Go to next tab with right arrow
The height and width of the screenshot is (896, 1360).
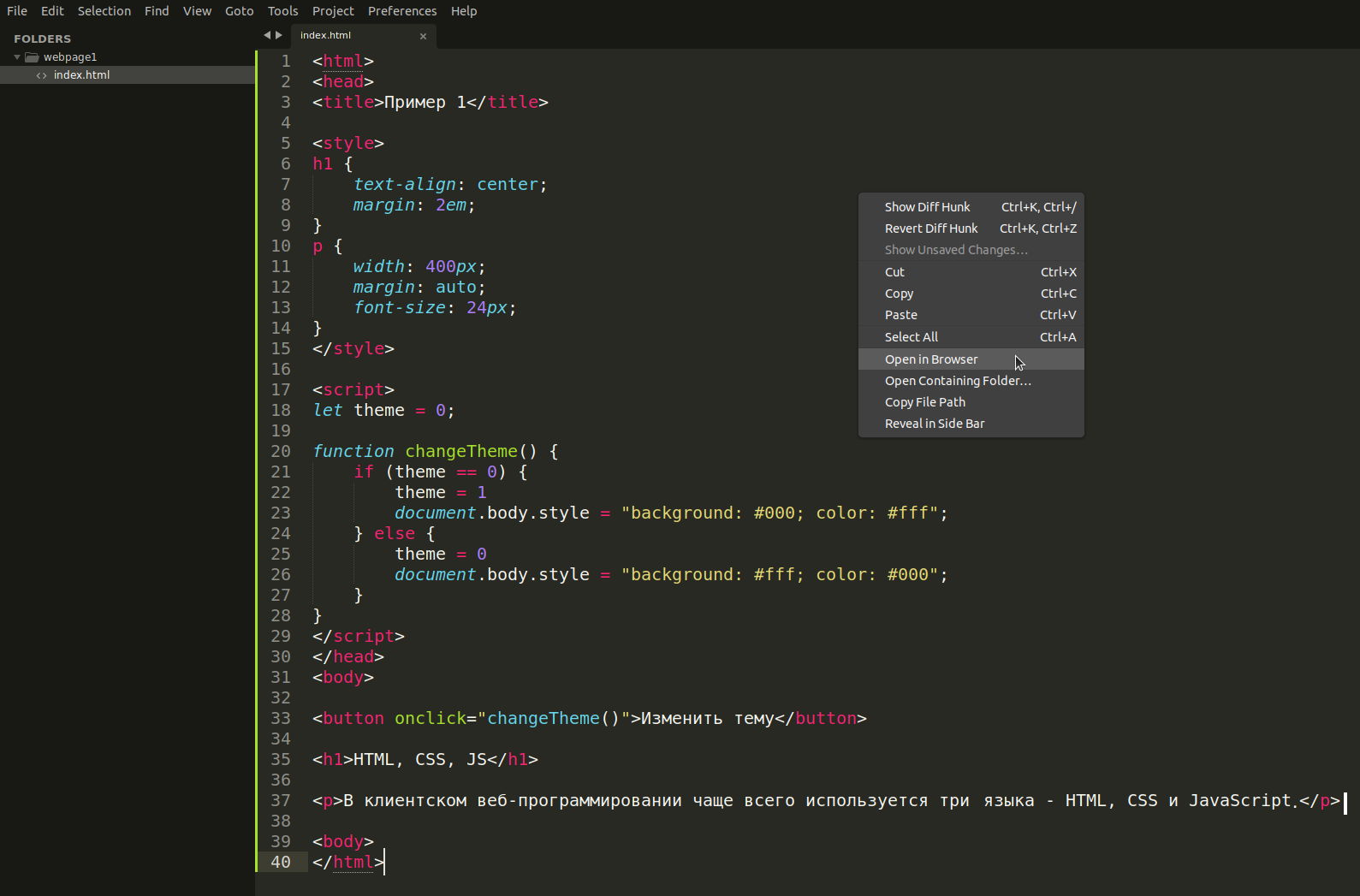point(279,35)
